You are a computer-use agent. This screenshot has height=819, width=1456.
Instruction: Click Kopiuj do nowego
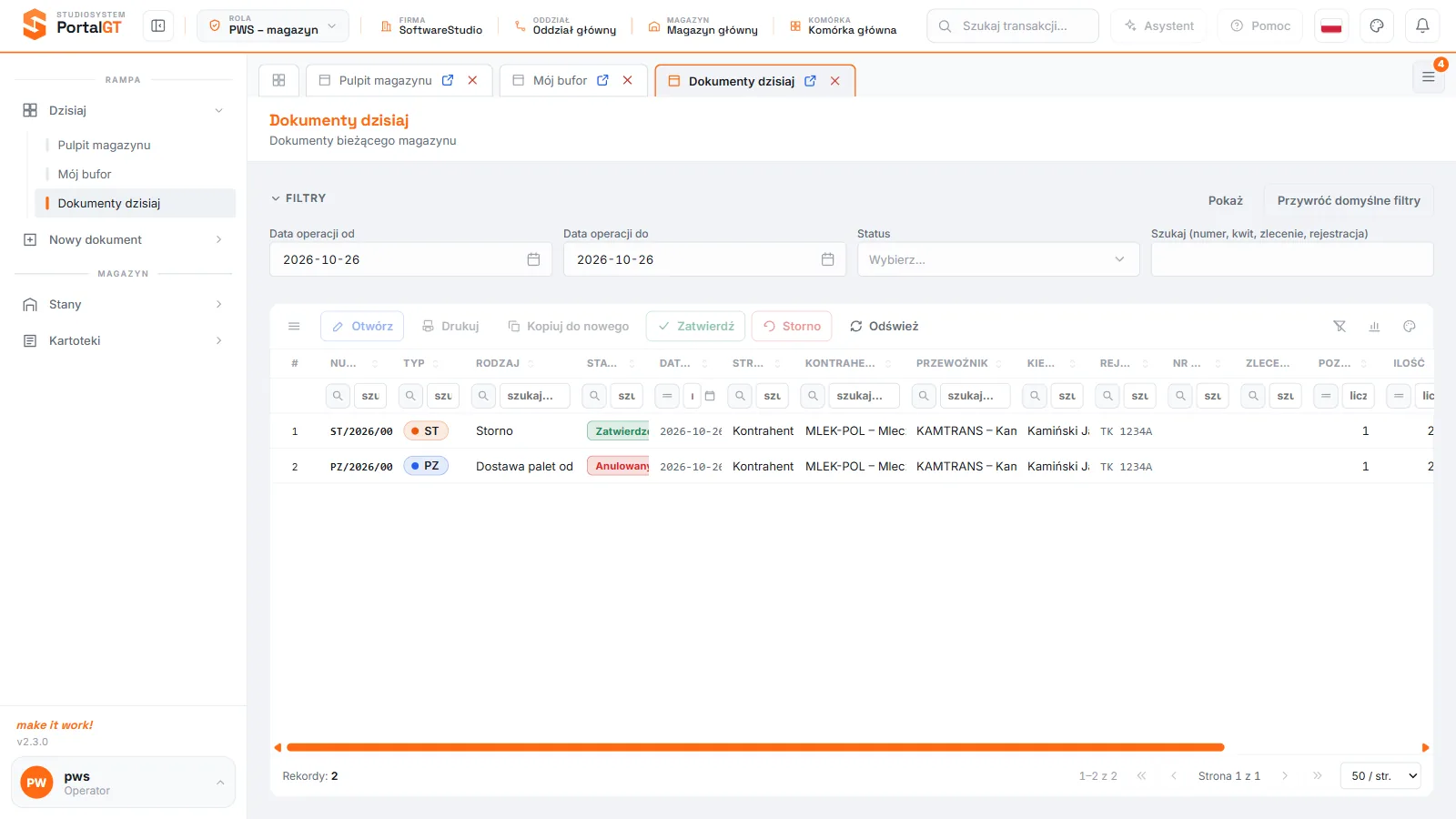569,326
